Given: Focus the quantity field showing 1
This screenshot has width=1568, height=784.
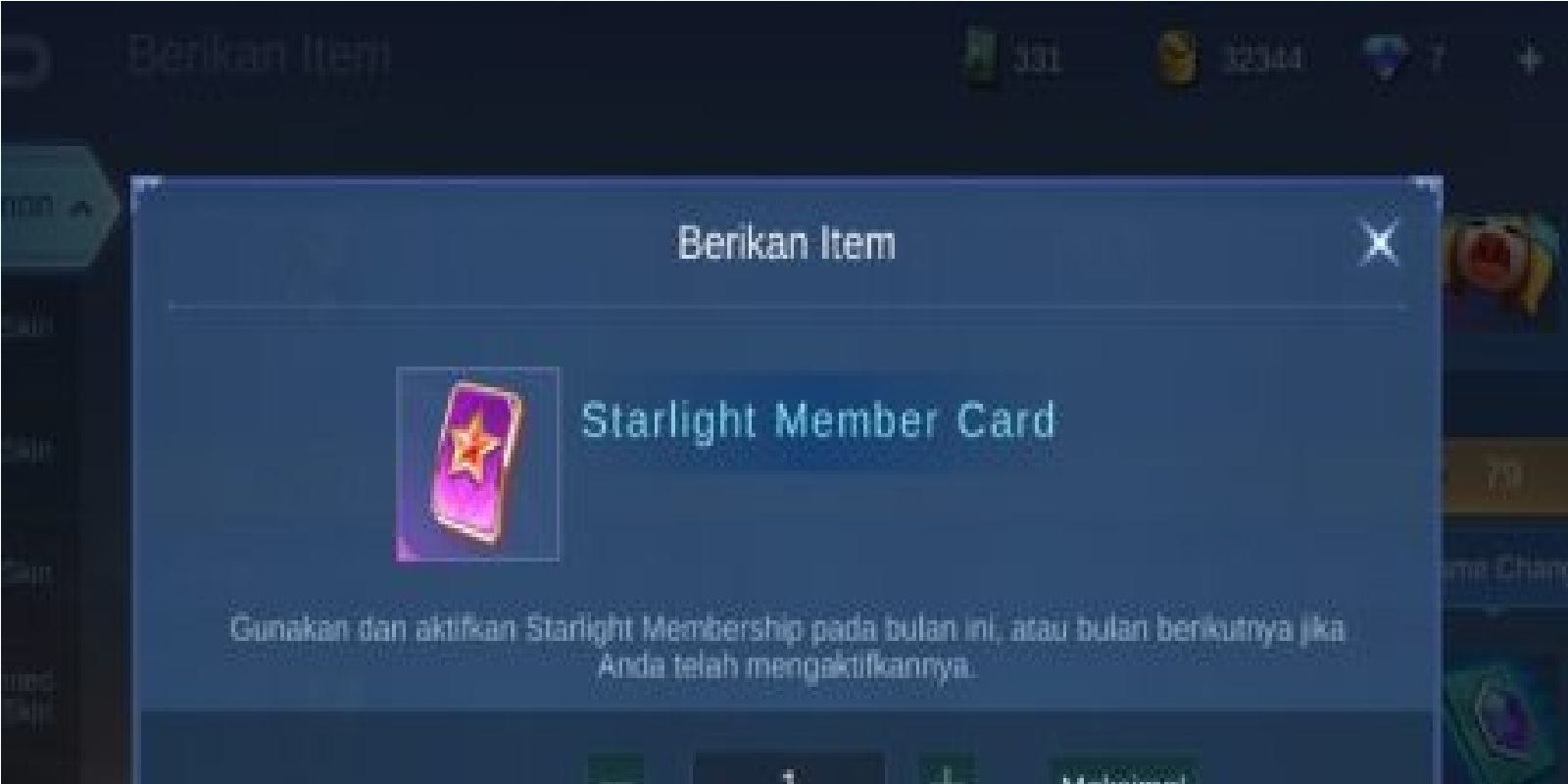Looking at the screenshot, I should point(789,770).
